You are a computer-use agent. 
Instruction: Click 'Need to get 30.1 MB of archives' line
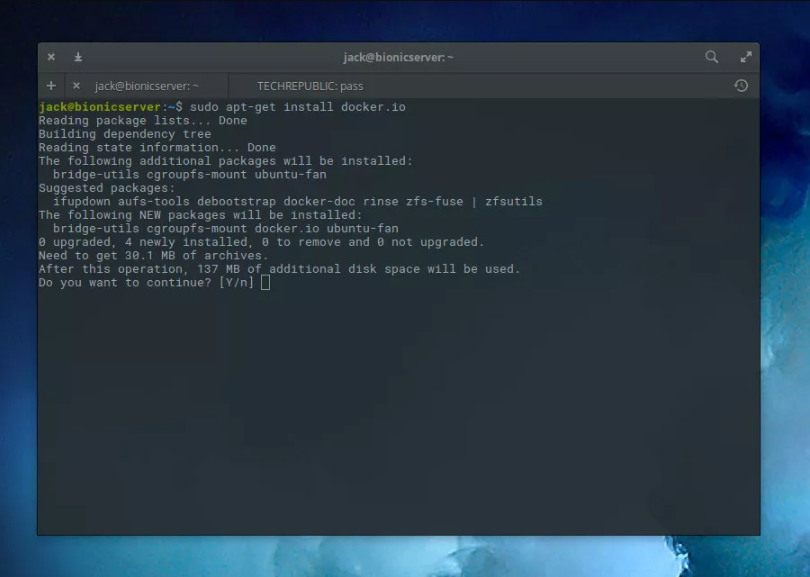153,255
